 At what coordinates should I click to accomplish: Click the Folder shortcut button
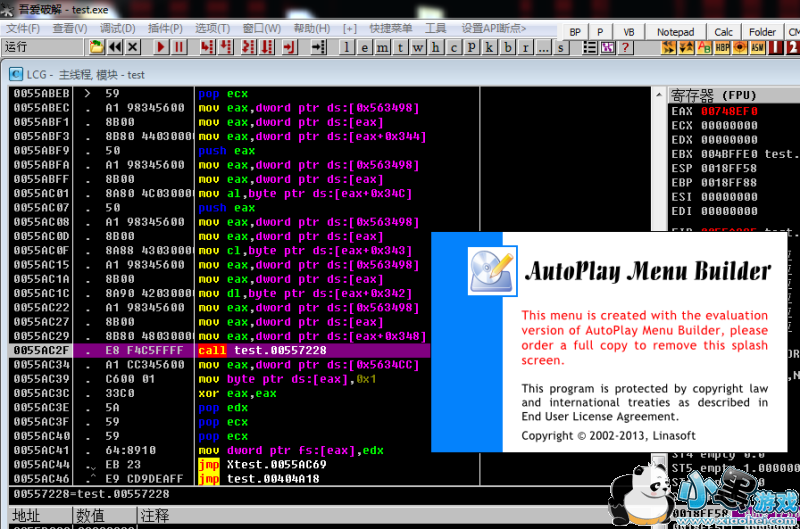coord(762,31)
